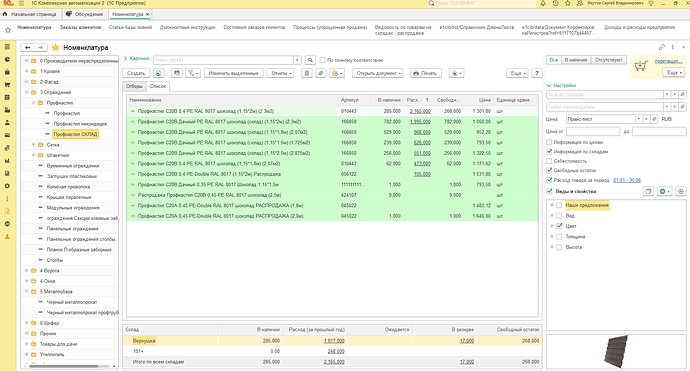Expand the 4 Ворота folder
This screenshot has width=690, height=371.
coord(27,271)
